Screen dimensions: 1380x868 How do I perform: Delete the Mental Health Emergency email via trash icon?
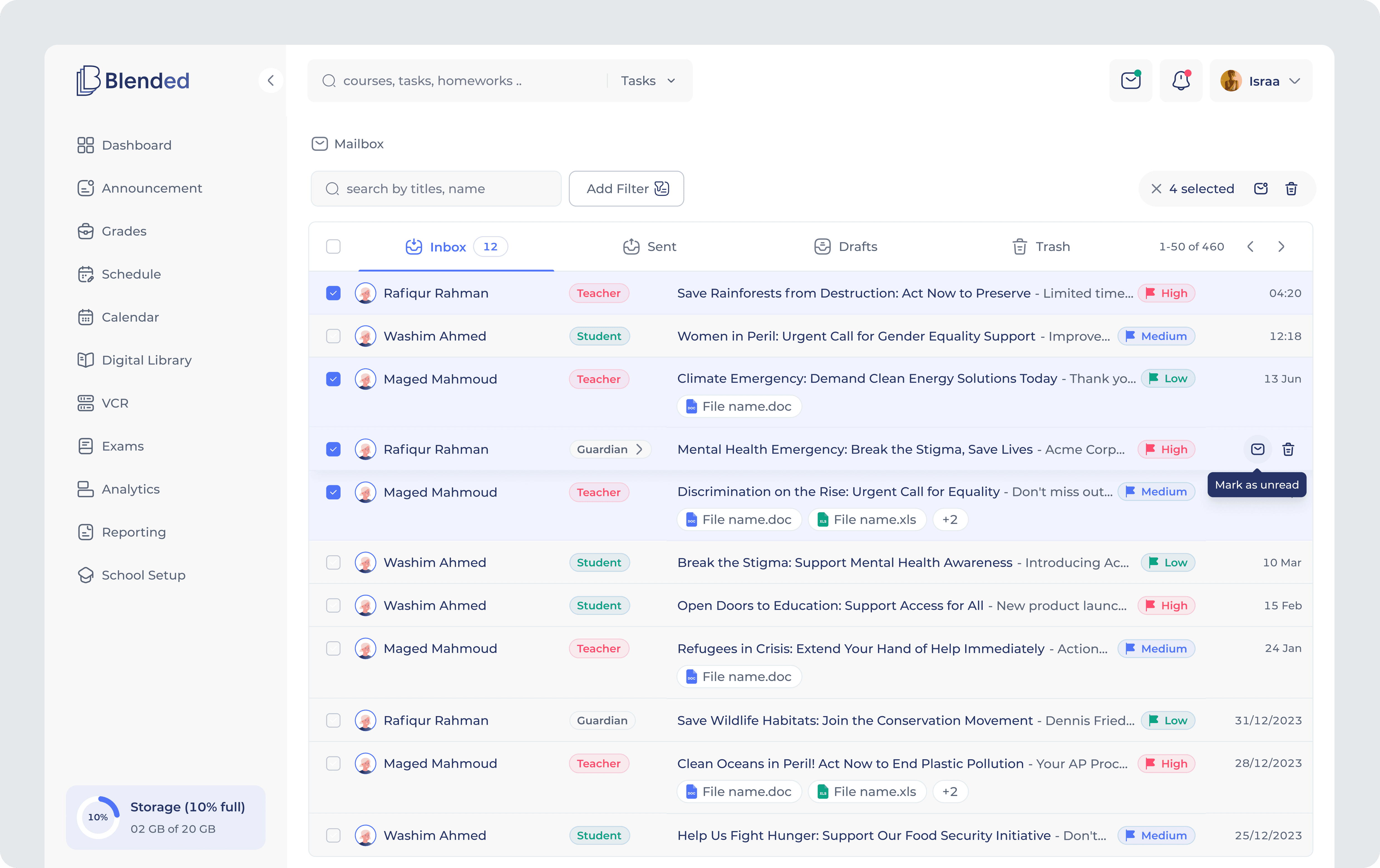(1288, 449)
